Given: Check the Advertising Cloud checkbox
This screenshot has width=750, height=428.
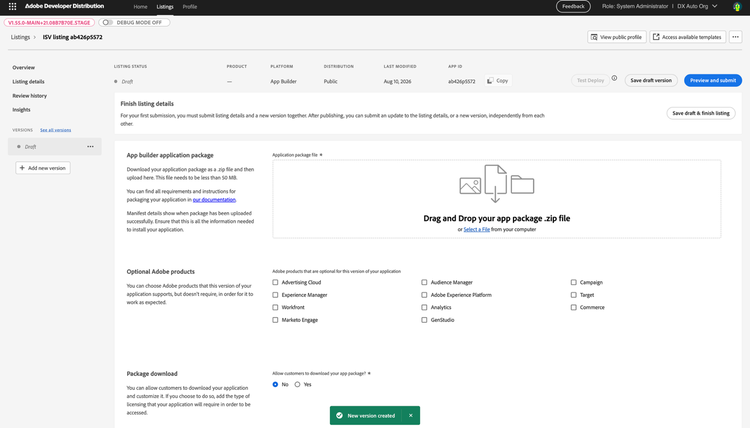Looking at the screenshot, I should click(x=275, y=282).
